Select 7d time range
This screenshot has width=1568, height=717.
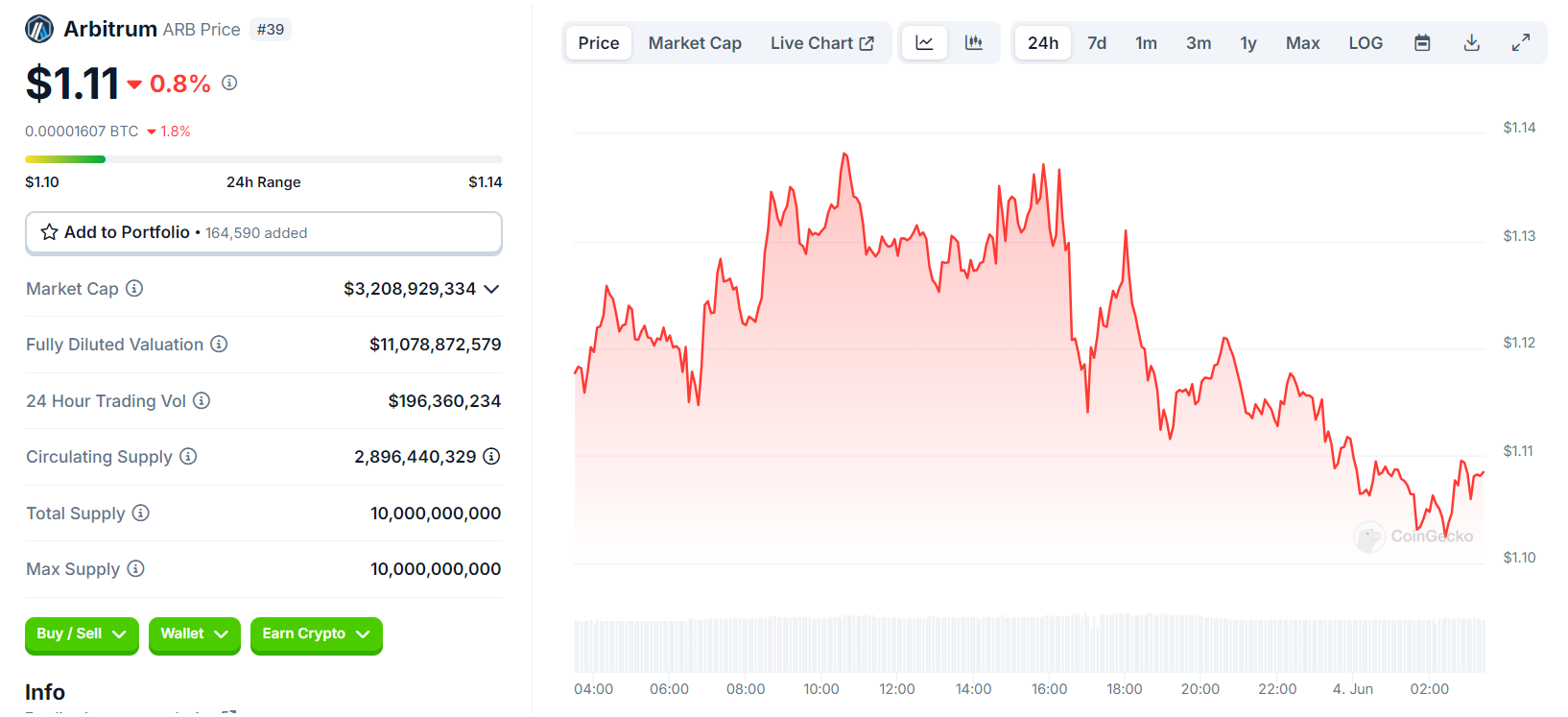click(x=1097, y=43)
